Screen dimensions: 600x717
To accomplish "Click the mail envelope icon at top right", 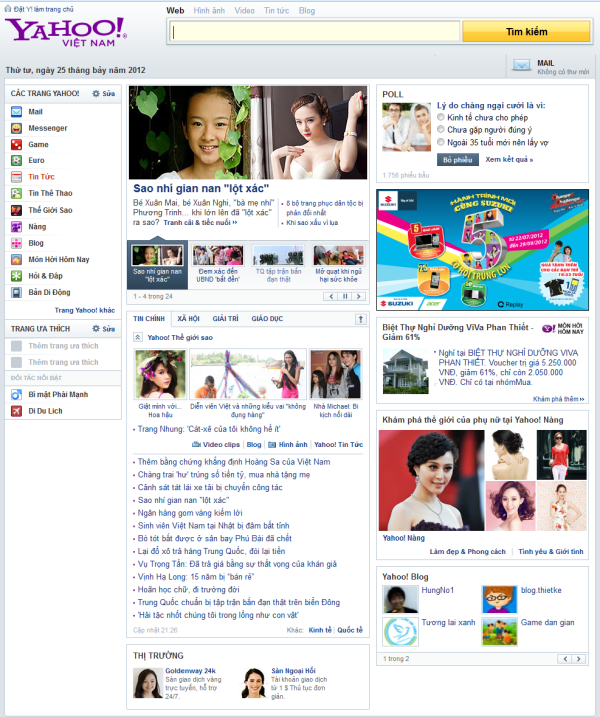I will tap(522, 65).
